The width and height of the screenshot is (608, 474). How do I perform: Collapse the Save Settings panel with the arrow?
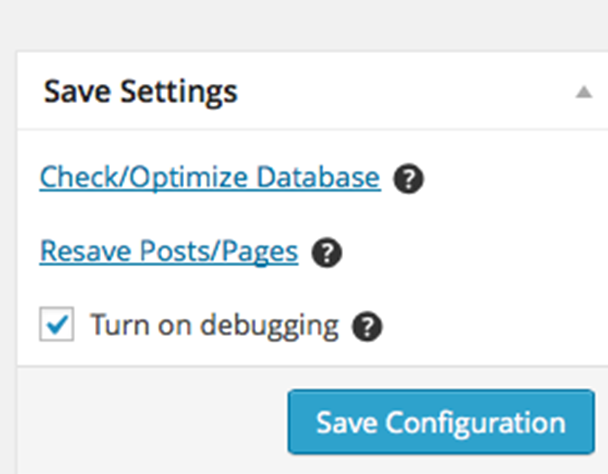583,92
